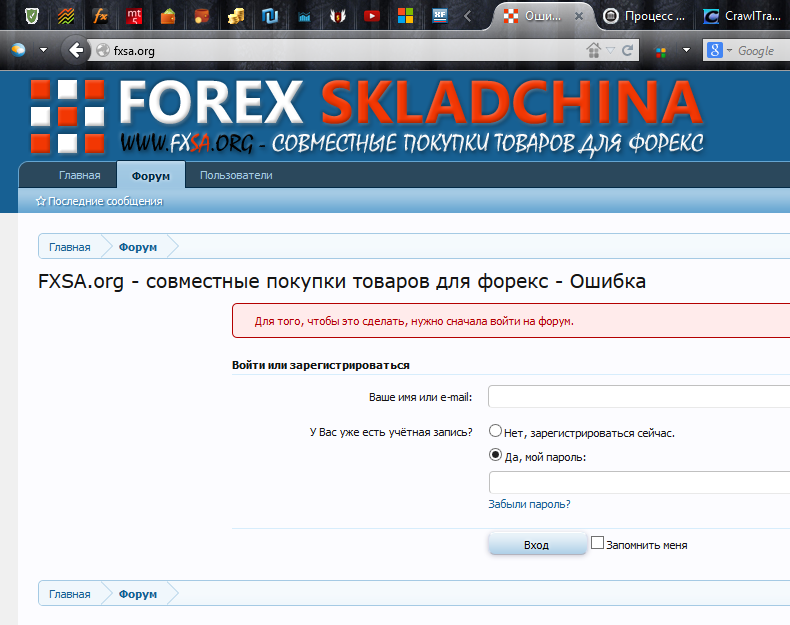Open the gold coins stack pinned tab
The height and width of the screenshot is (625, 790).
(x=236, y=16)
